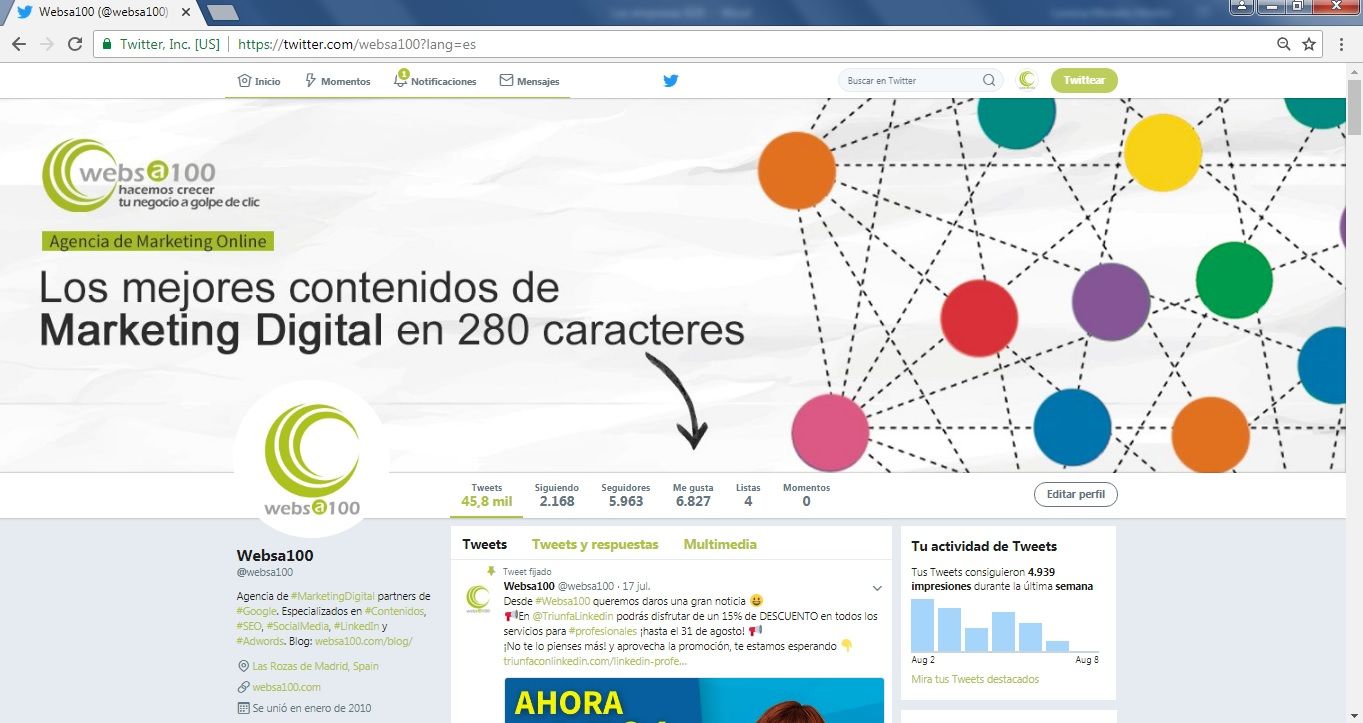Viewport: 1363px width, 723px height.
Task: Open Mira tus Tweets destacados link
Action: [x=975, y=679]
